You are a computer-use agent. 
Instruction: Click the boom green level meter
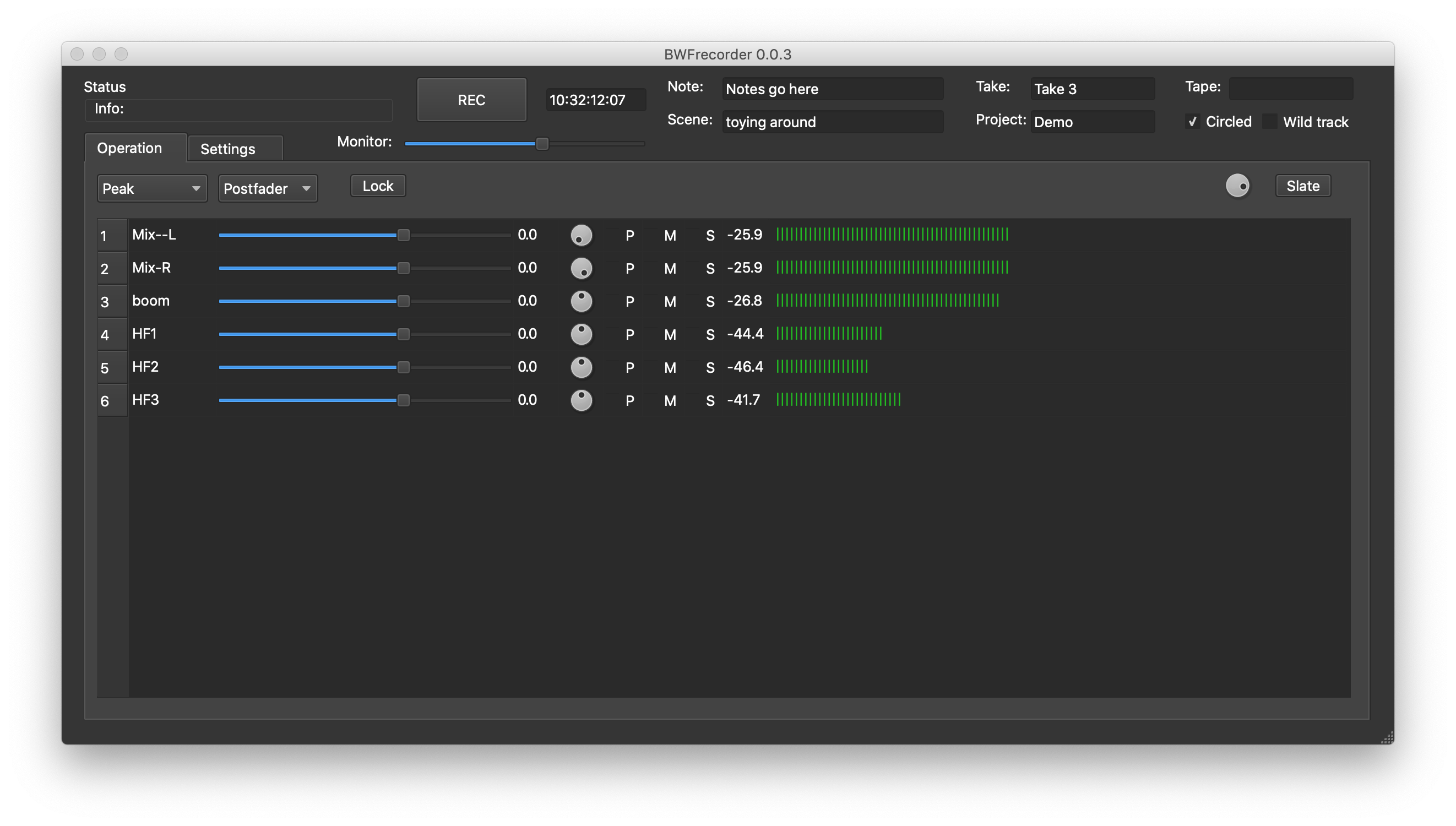click(887, 301)
